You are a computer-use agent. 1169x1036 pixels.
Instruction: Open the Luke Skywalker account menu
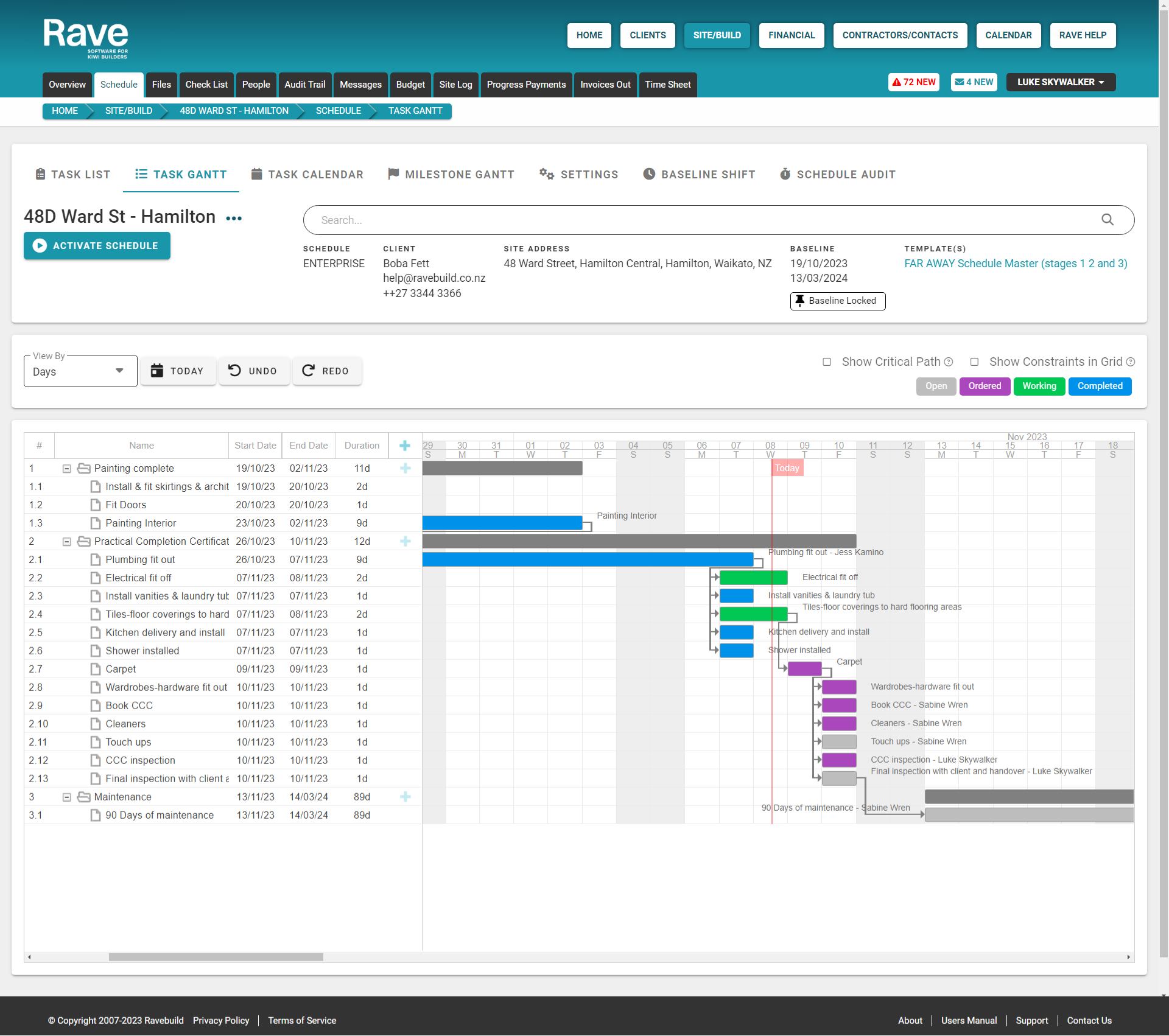coord(1061,82)
